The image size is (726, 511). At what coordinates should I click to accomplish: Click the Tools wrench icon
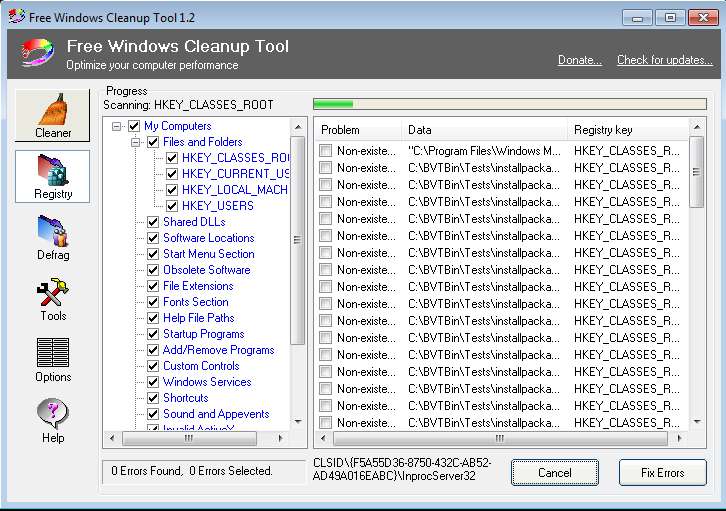click(53, 298)
